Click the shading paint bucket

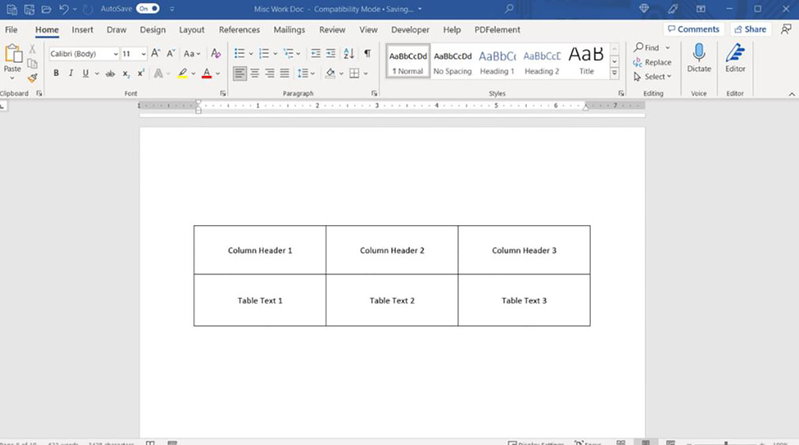point(330,73)
